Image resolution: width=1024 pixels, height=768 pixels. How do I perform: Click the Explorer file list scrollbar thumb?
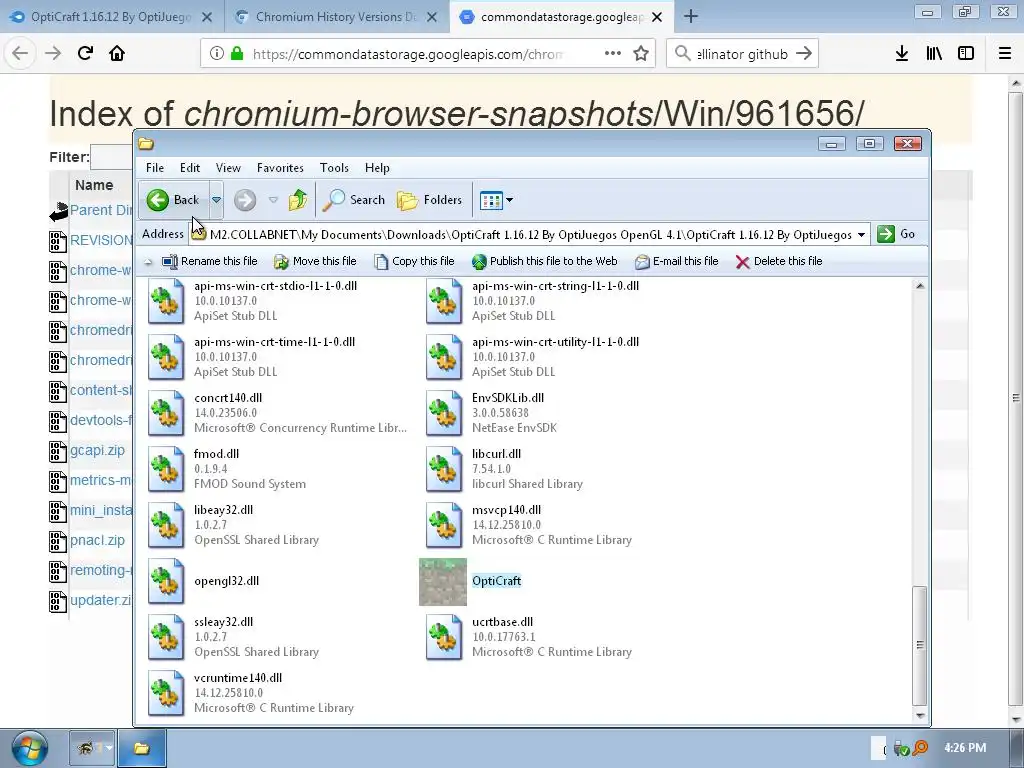pos(920,645)
